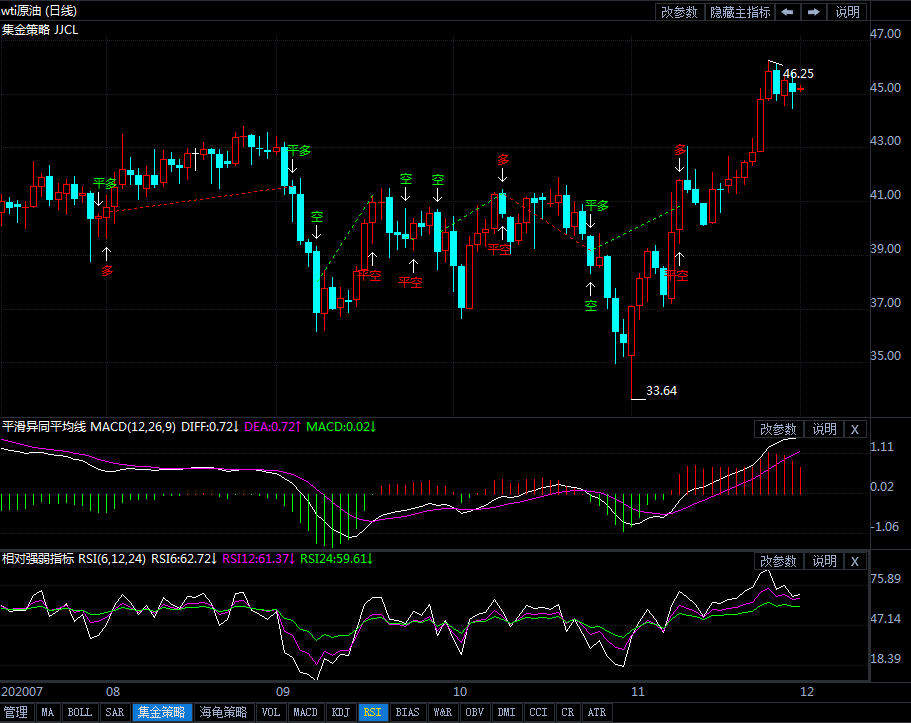Click the 33.64 low price marker

[661, 391]
